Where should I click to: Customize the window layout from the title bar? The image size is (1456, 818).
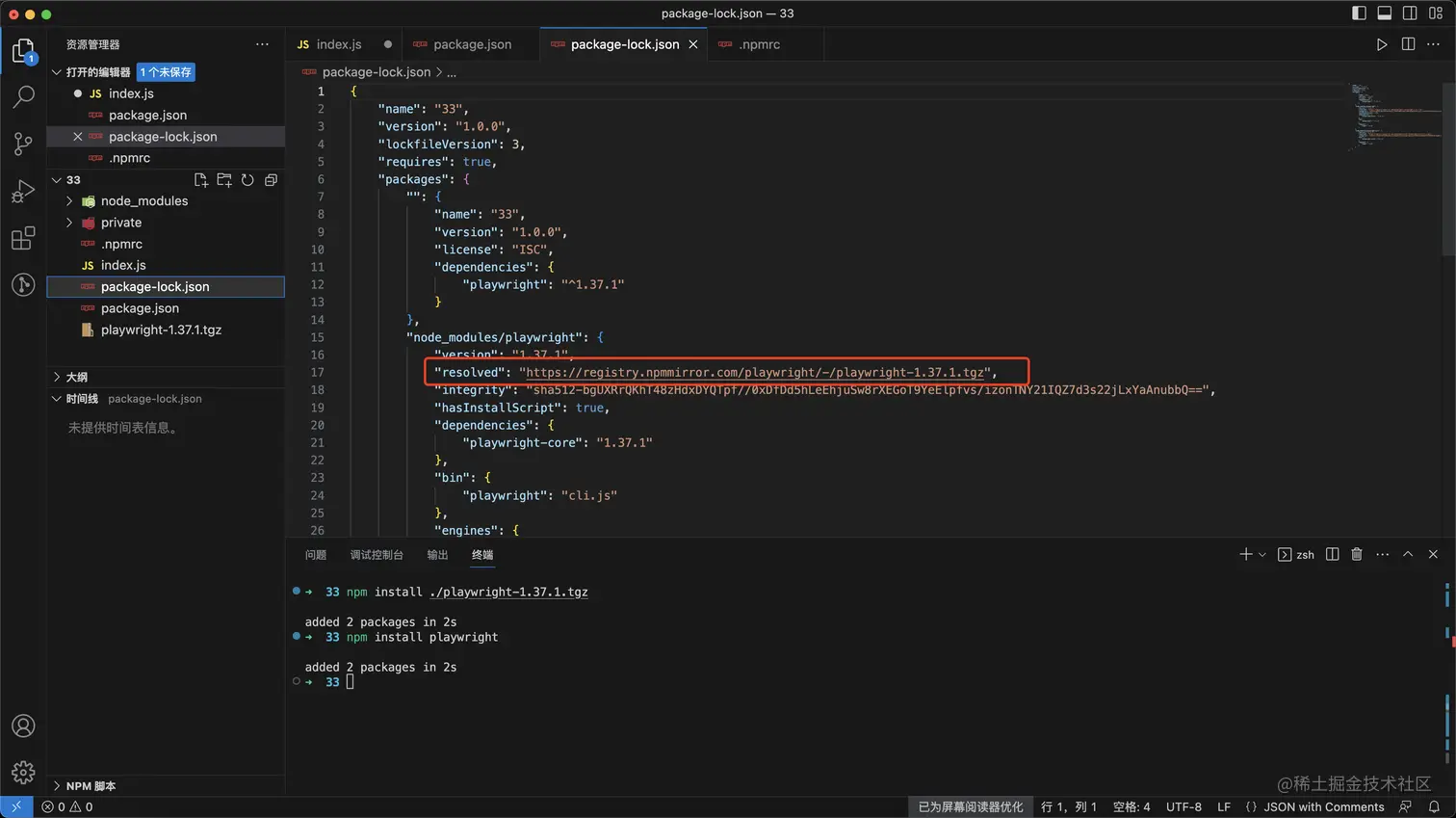[1436, 13]
